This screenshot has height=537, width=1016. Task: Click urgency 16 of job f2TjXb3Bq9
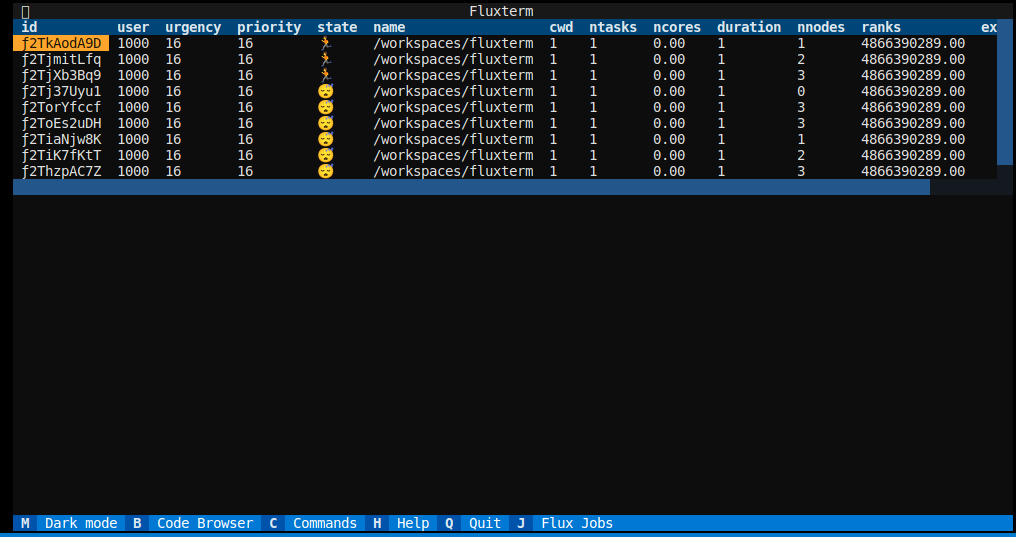coord(173,75)
